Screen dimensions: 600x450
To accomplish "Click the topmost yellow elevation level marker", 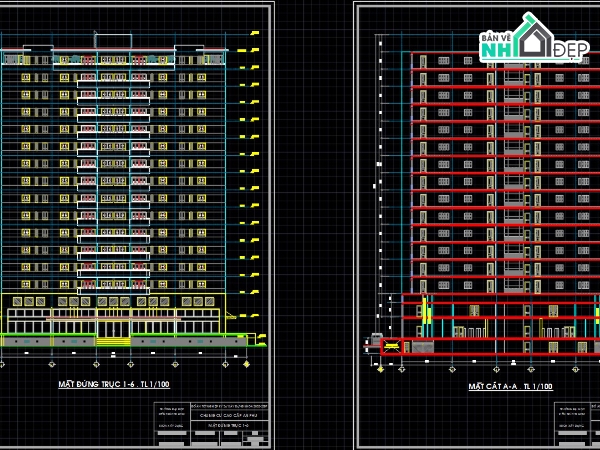I will pyautogui.click(x=255, y=33).
